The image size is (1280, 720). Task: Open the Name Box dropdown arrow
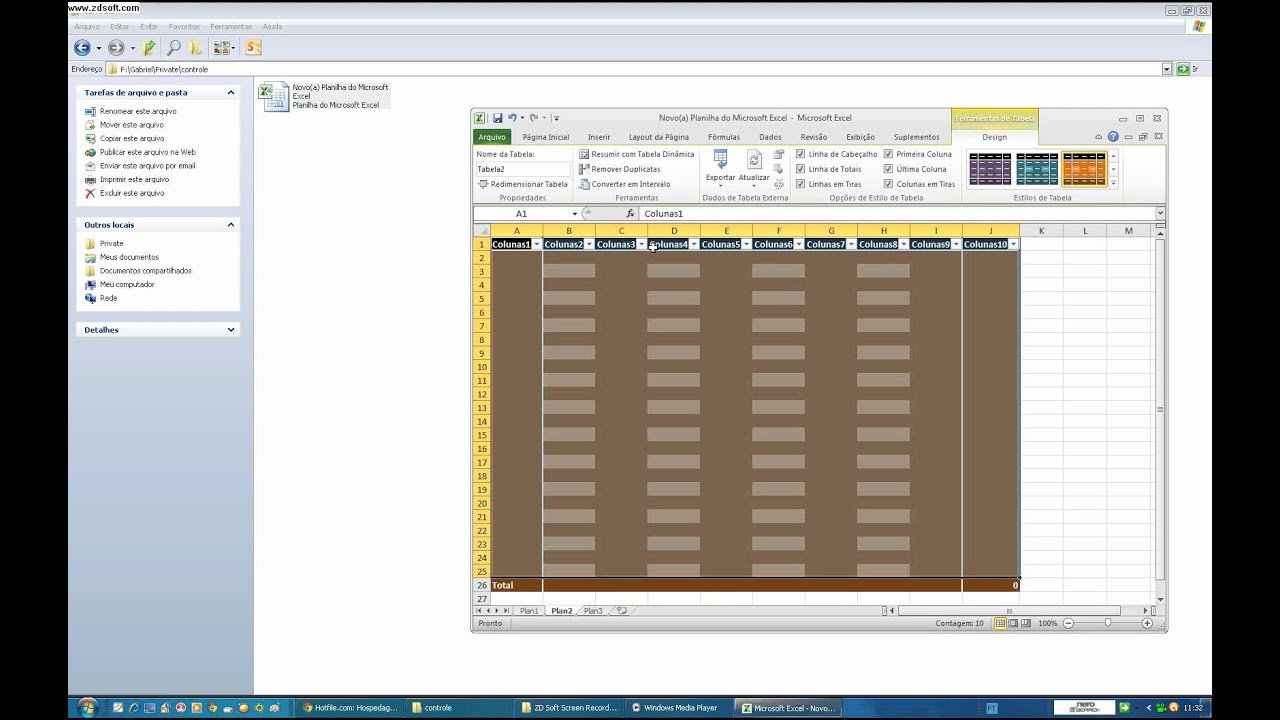[574, 213]
